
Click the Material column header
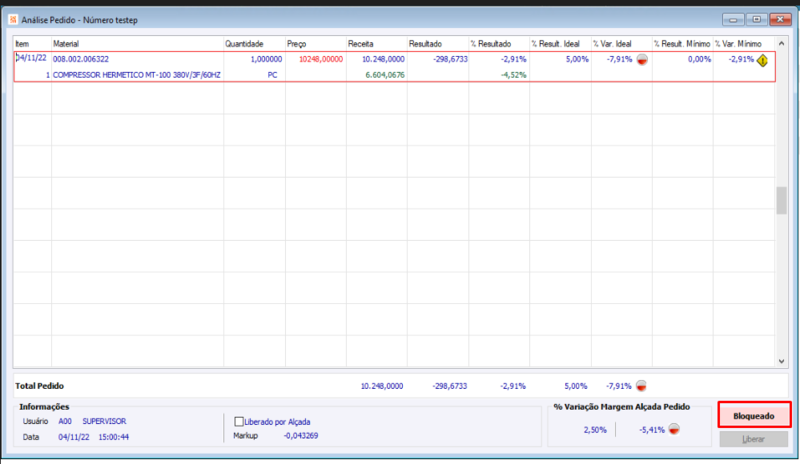(x=66, y=44)
